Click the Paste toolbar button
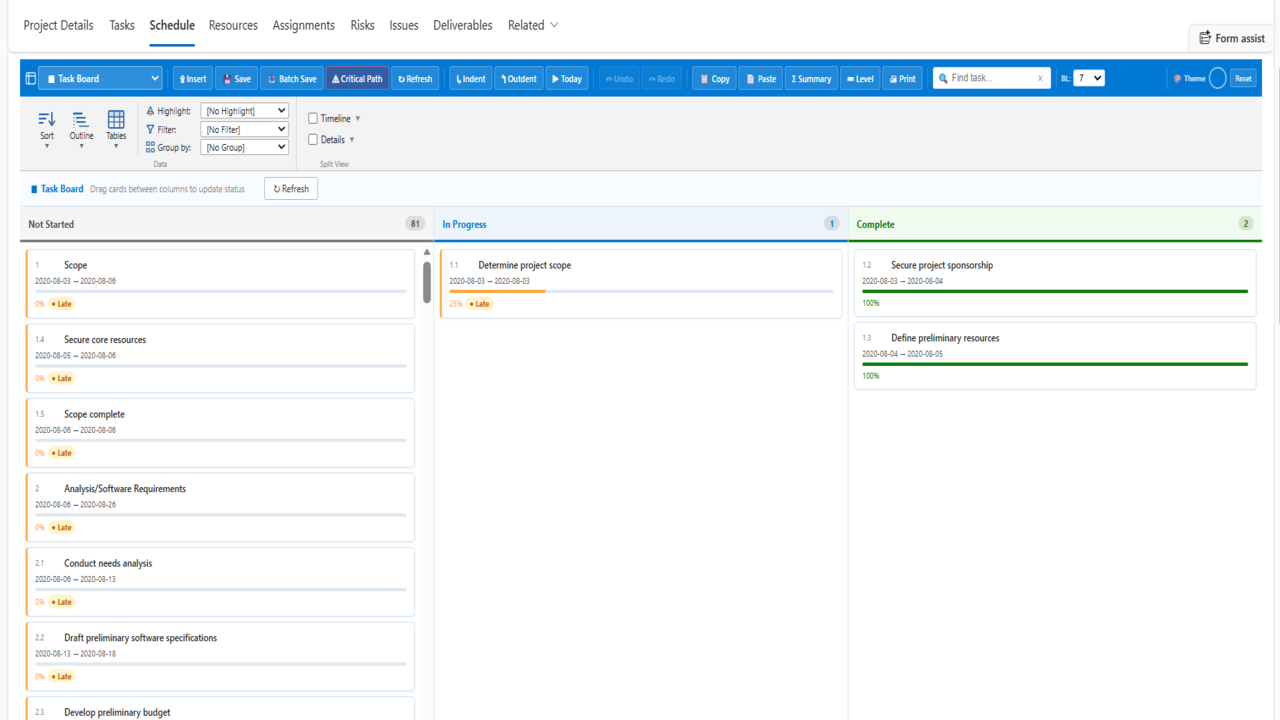This screenshot has height=720, width=1280. click(x=761, y=78)
